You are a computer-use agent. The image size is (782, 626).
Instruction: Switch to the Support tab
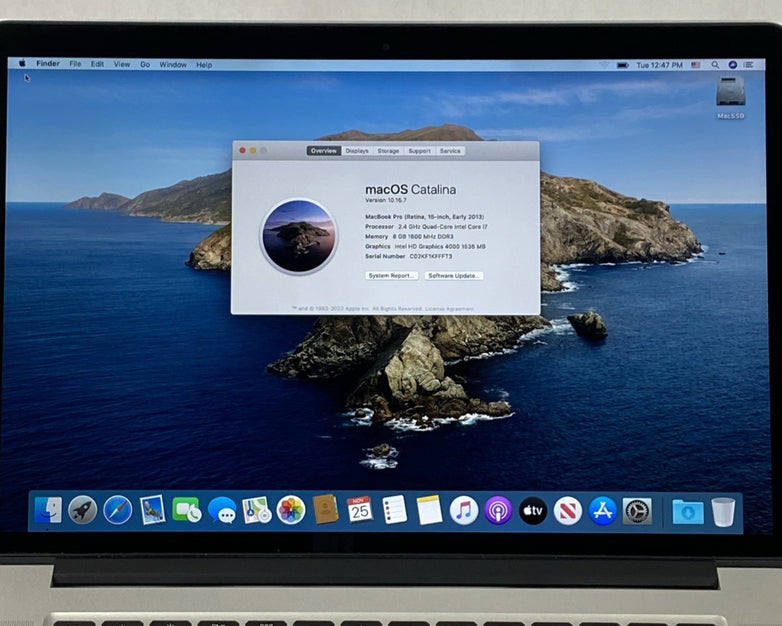pos(419,151)
